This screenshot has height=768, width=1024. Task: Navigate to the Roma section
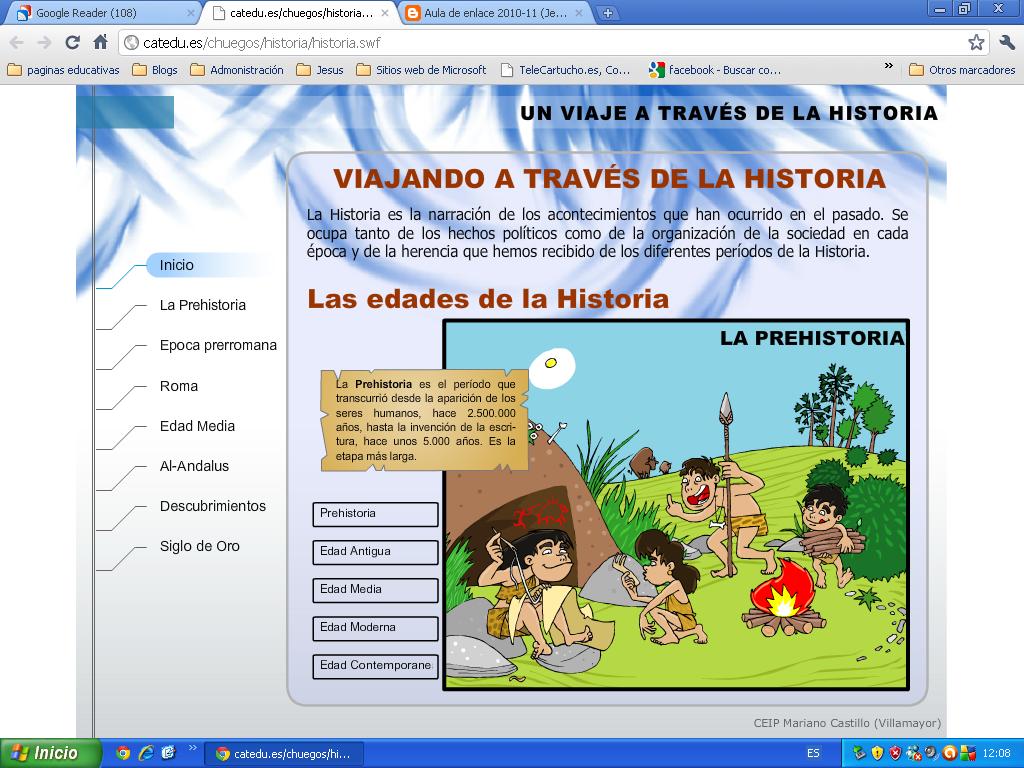point(179,386)
